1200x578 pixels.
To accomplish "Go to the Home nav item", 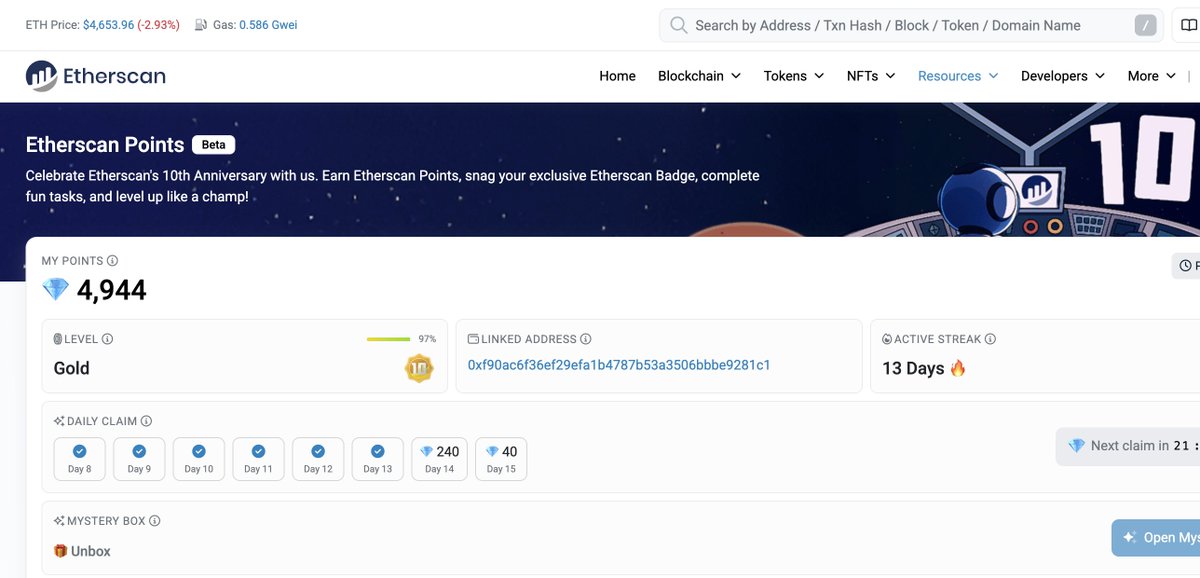I will [x=617, y=76].
